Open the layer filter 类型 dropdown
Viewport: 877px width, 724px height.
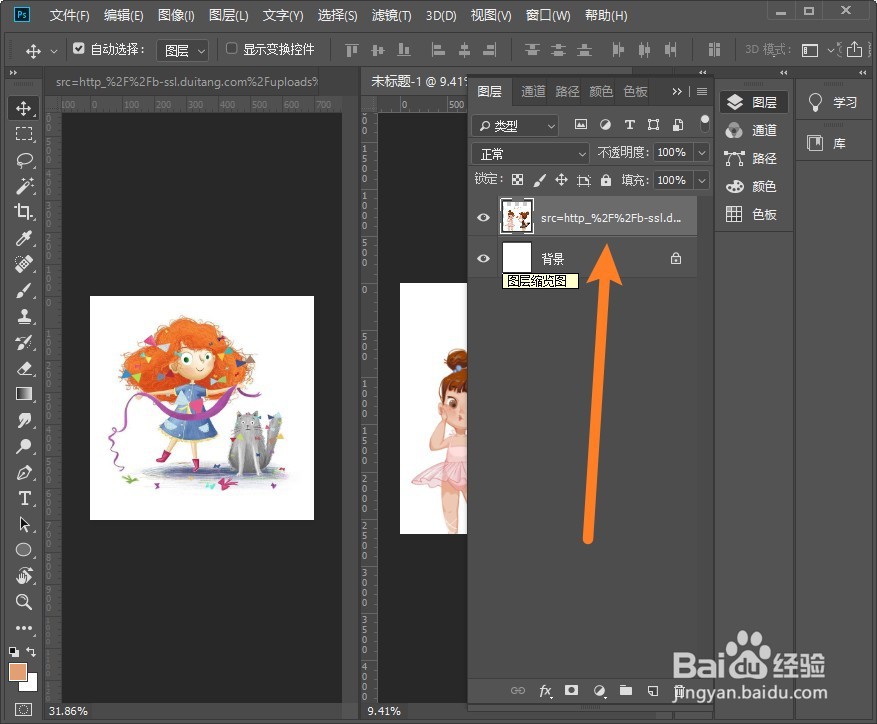tap(515, 126)
